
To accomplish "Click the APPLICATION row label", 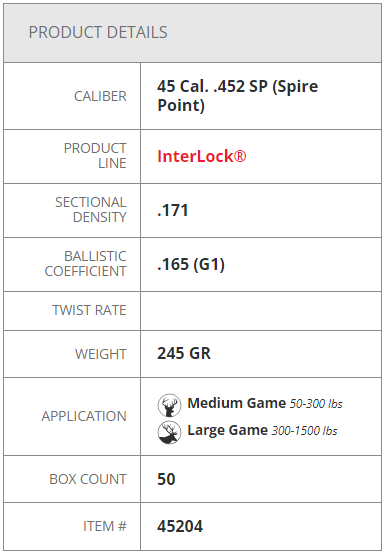I will (84, 416).
